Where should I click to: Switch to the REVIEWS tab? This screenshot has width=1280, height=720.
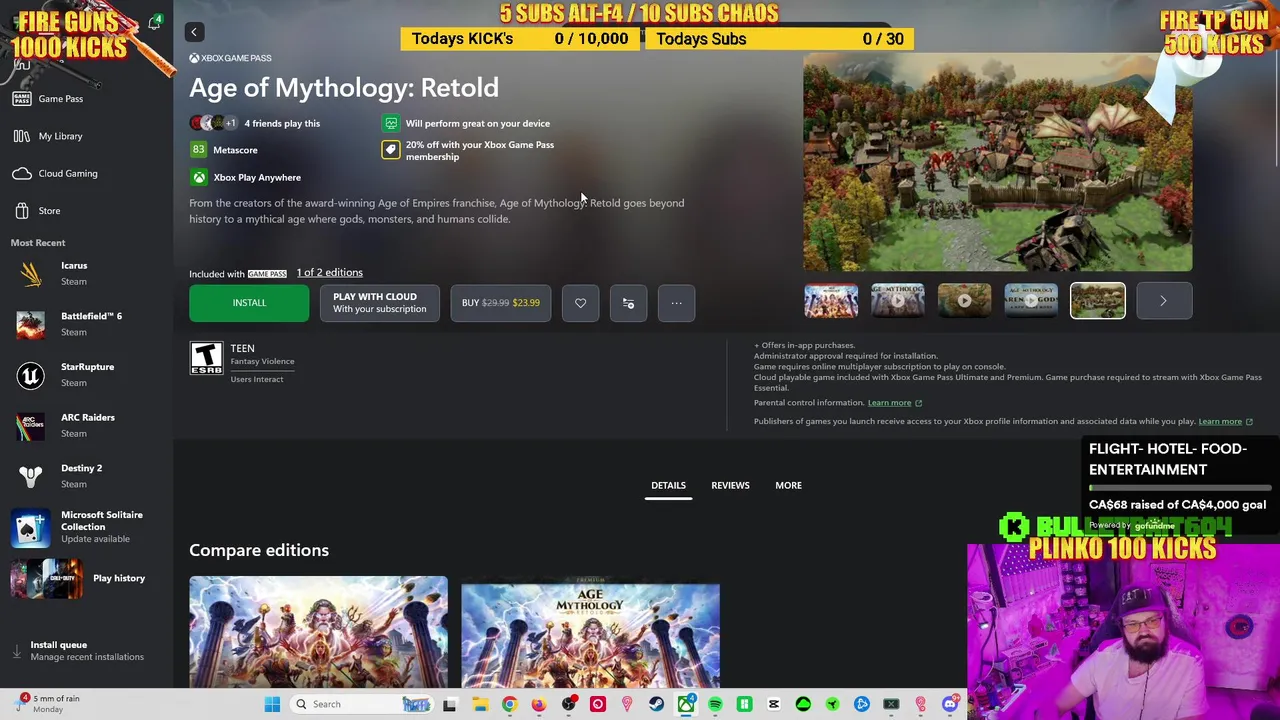coord(730,486)
